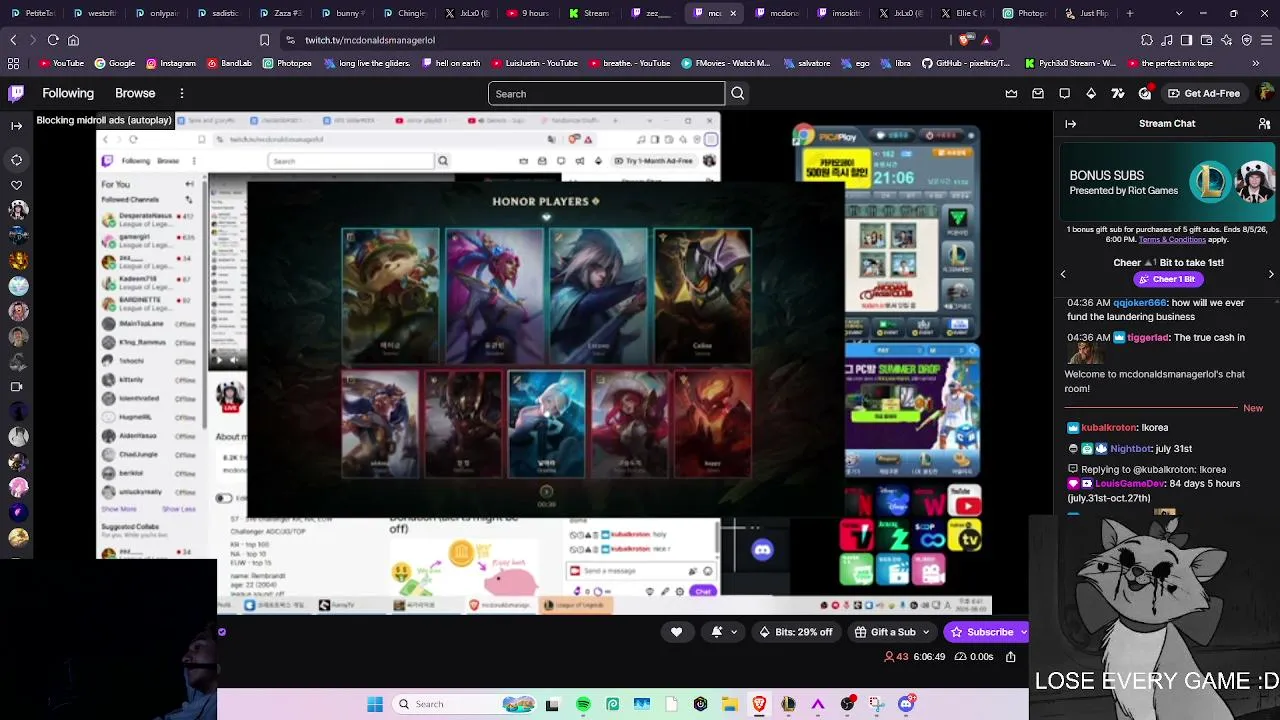The image size is (1280, 720).
Task: Go to next chat banner with right arrow
Action: [x=1271, y=274]
